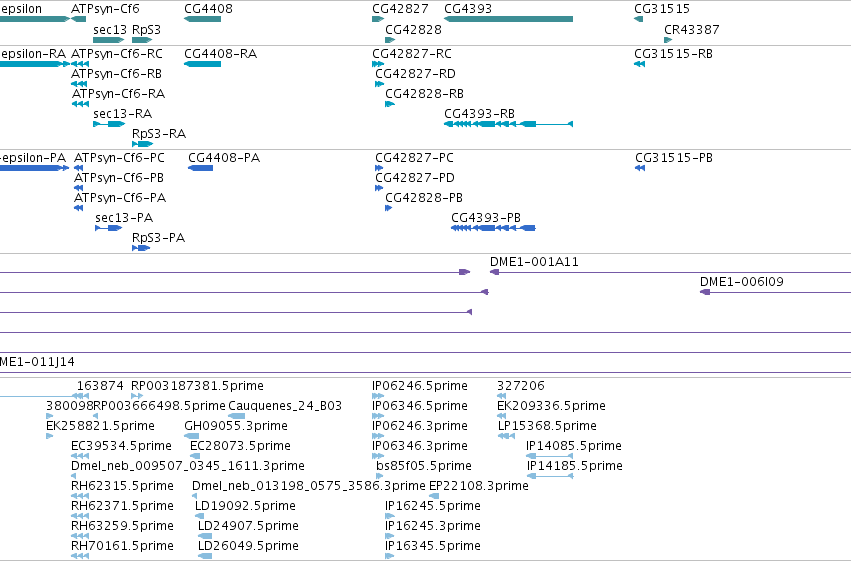Select the CR43387 gene label
Image resolution: width=851 pixels, height=561 pixels.
(692, 29)
